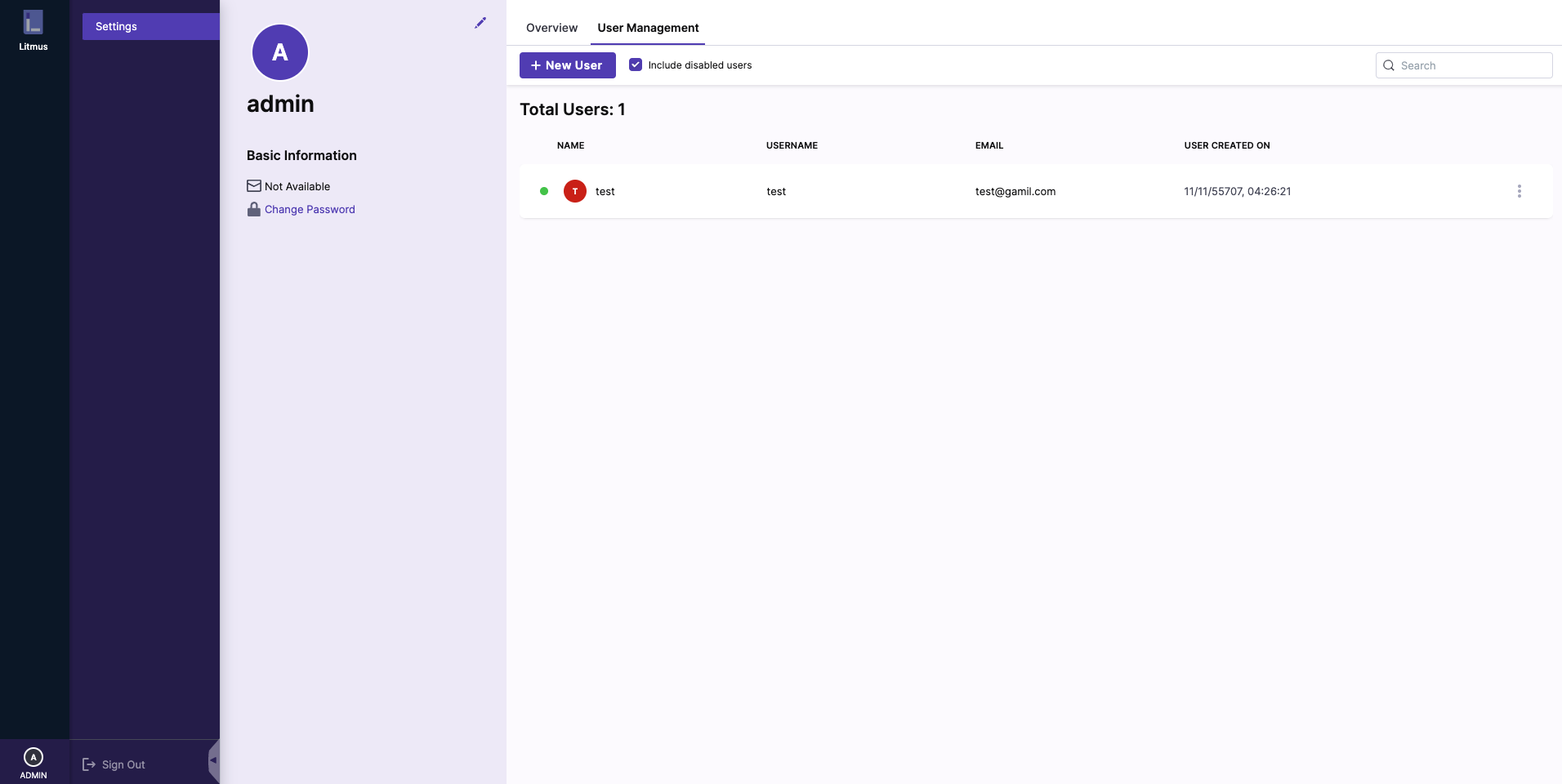The image size is (1562, 784).
Task: Click the test@gamil.com email cell
Action: (1015, 191)
